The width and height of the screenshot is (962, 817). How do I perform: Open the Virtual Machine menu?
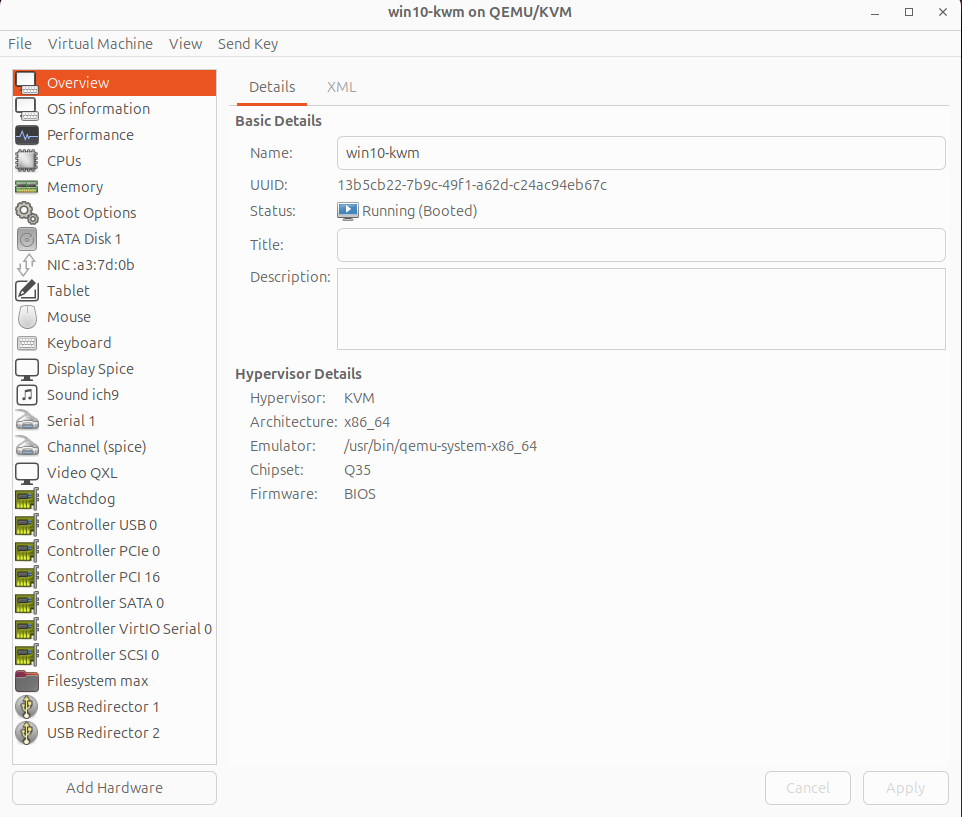point(100,44)
